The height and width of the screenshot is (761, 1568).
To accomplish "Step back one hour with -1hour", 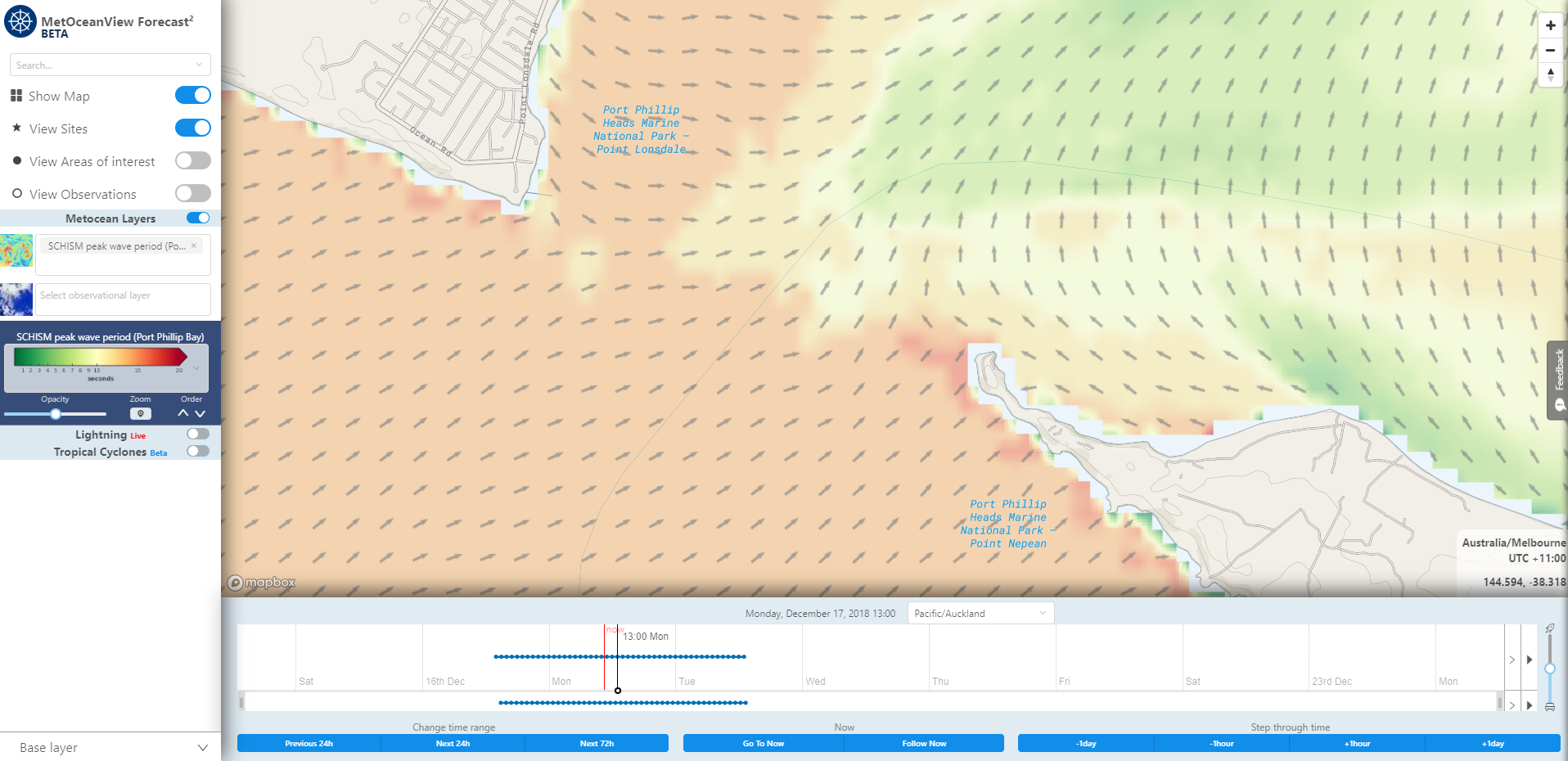I will pyautogui.click(x=1222, y=743).
